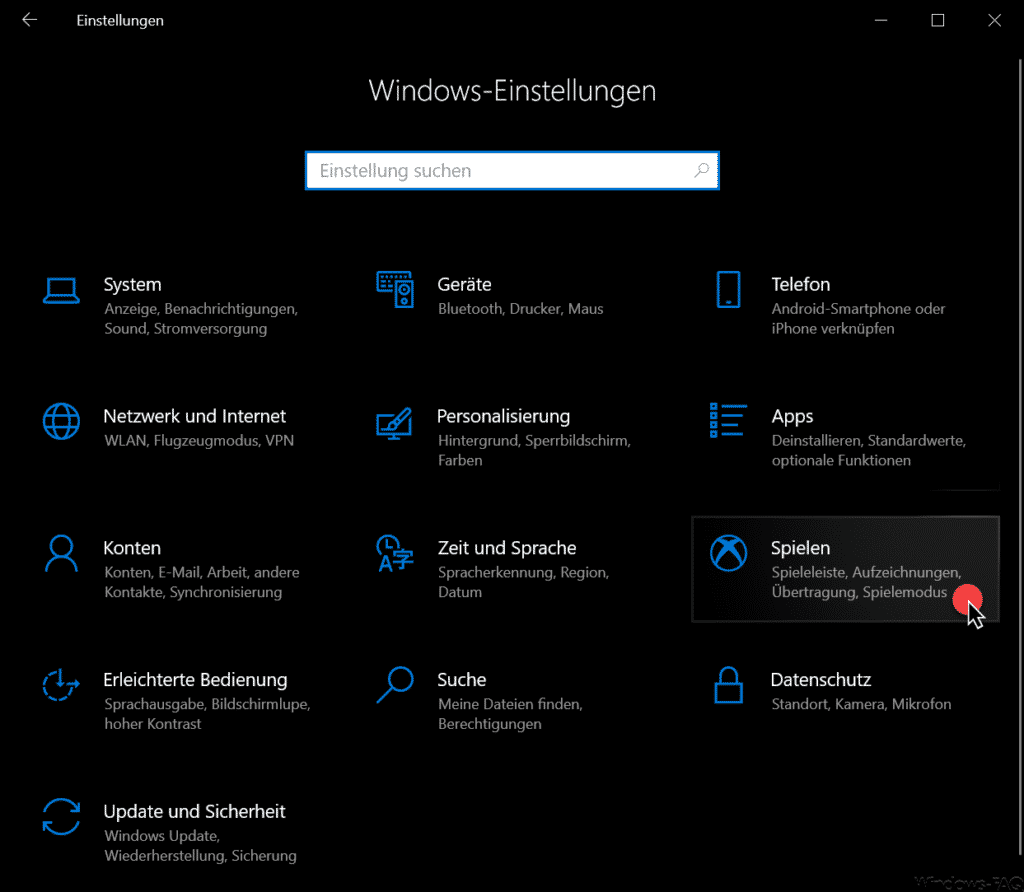Viewport: 1024px width, 892px height.
Task: Open the Erleichterte Bedienung dotted clock icon
Action: [x=61, y=685]
